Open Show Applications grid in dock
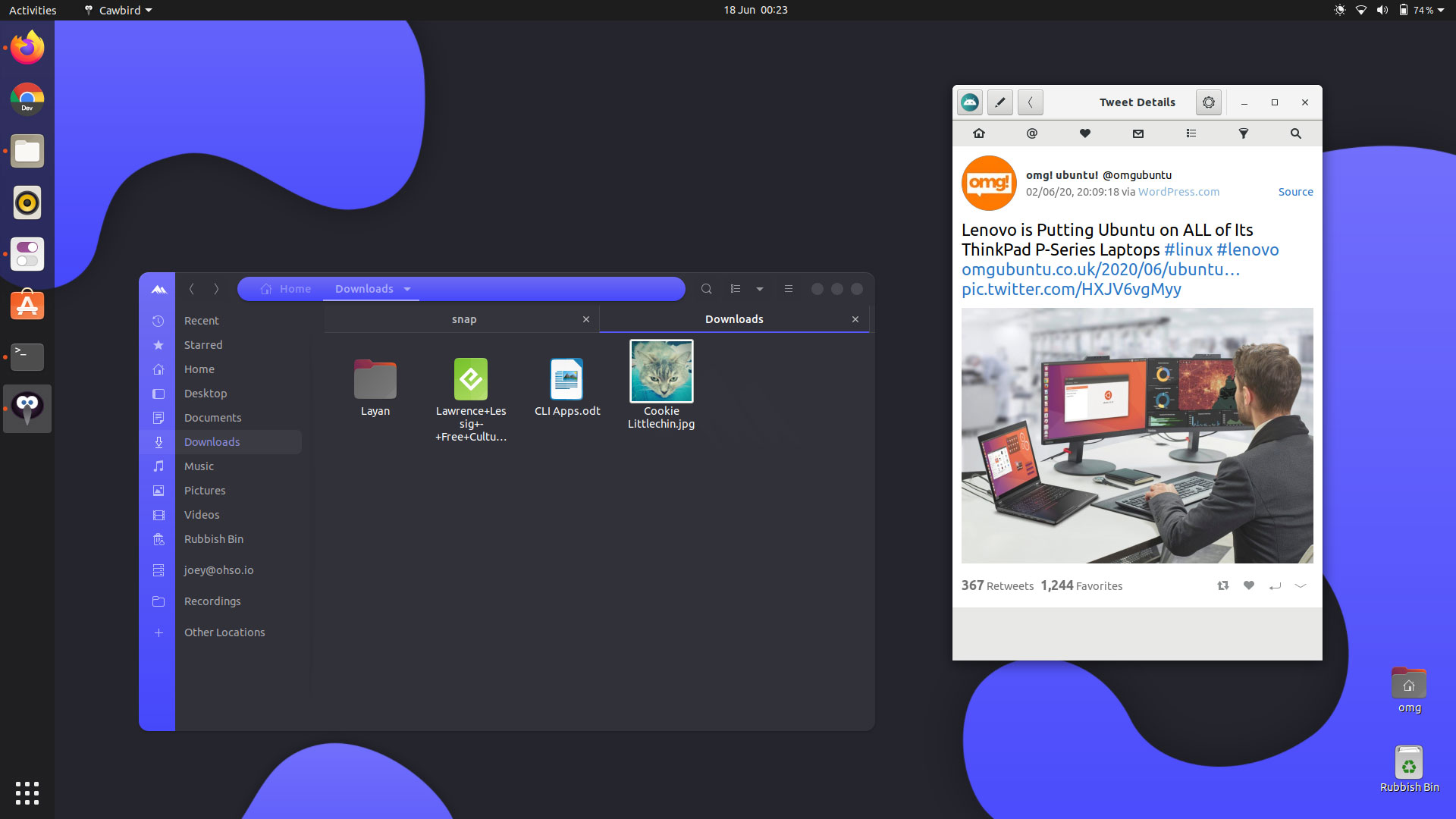Image resolution: width=1456 pixels, height=819 pixels. coord(27,793)
